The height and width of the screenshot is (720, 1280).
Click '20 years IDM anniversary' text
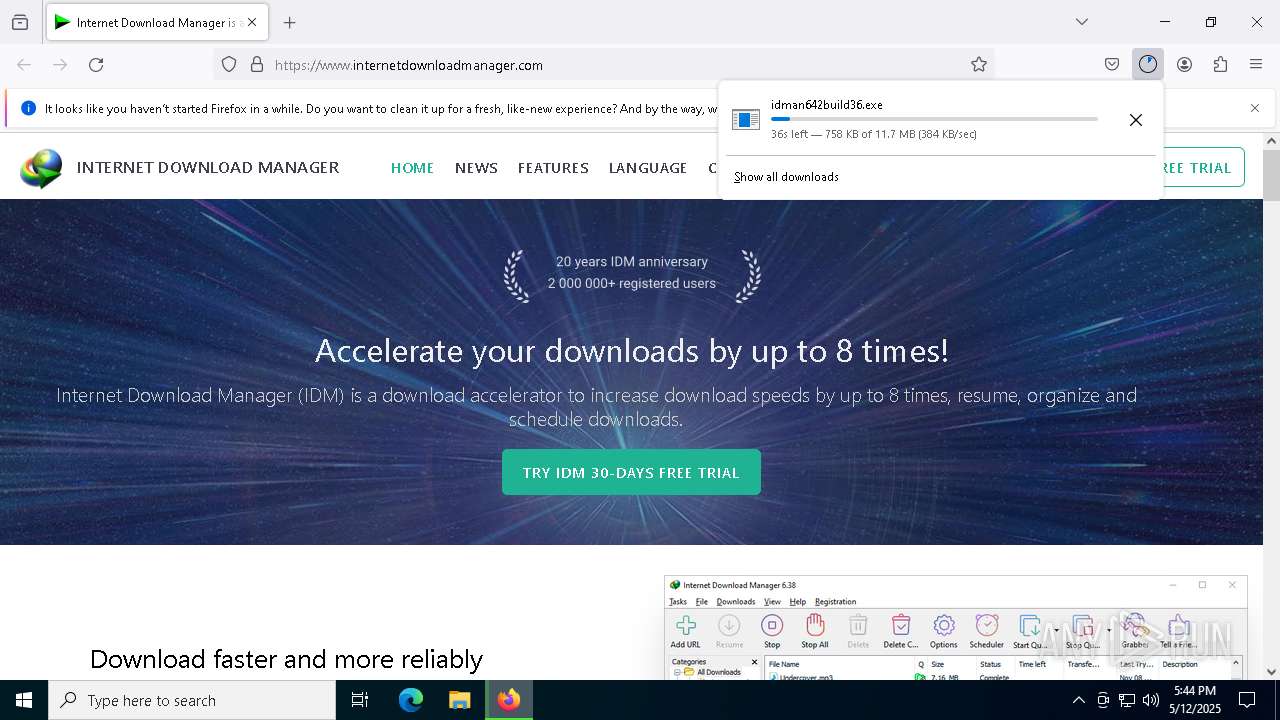coord(632,262)
